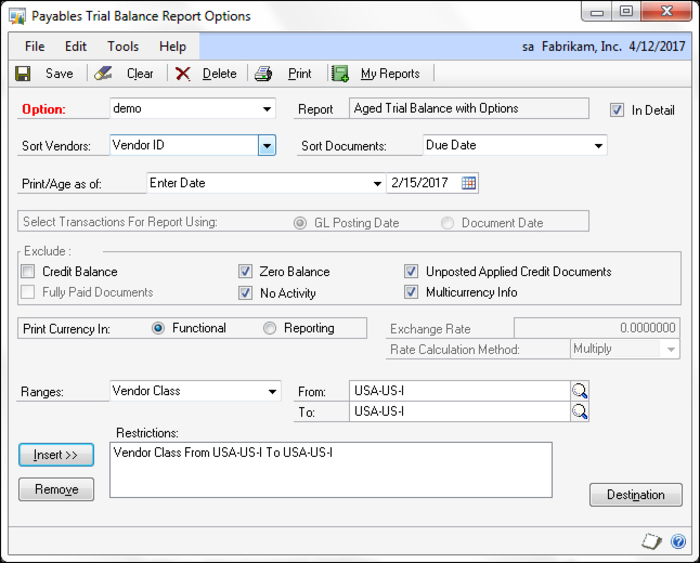Open the File menu
700x563 pixels.
(35, 46)
